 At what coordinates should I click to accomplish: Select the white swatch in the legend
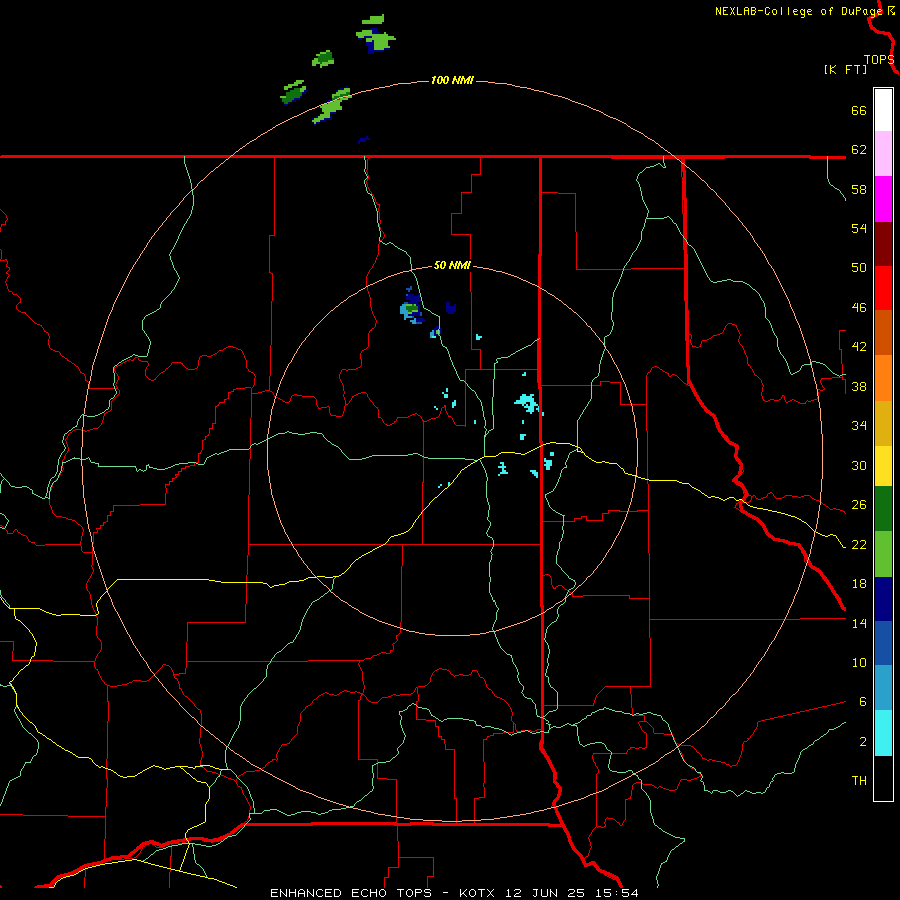(x=883, y=110)
